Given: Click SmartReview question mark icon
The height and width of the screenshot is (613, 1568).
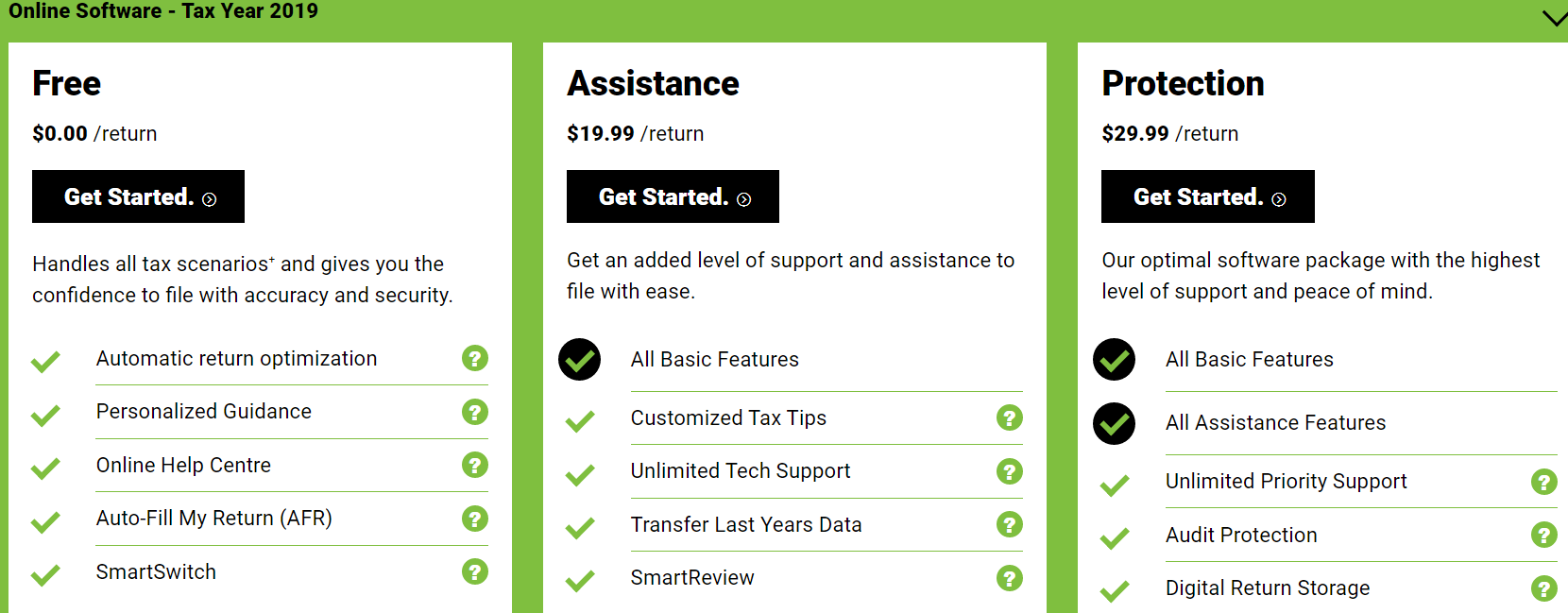Looking at the screenshot, I should 1010,578.
